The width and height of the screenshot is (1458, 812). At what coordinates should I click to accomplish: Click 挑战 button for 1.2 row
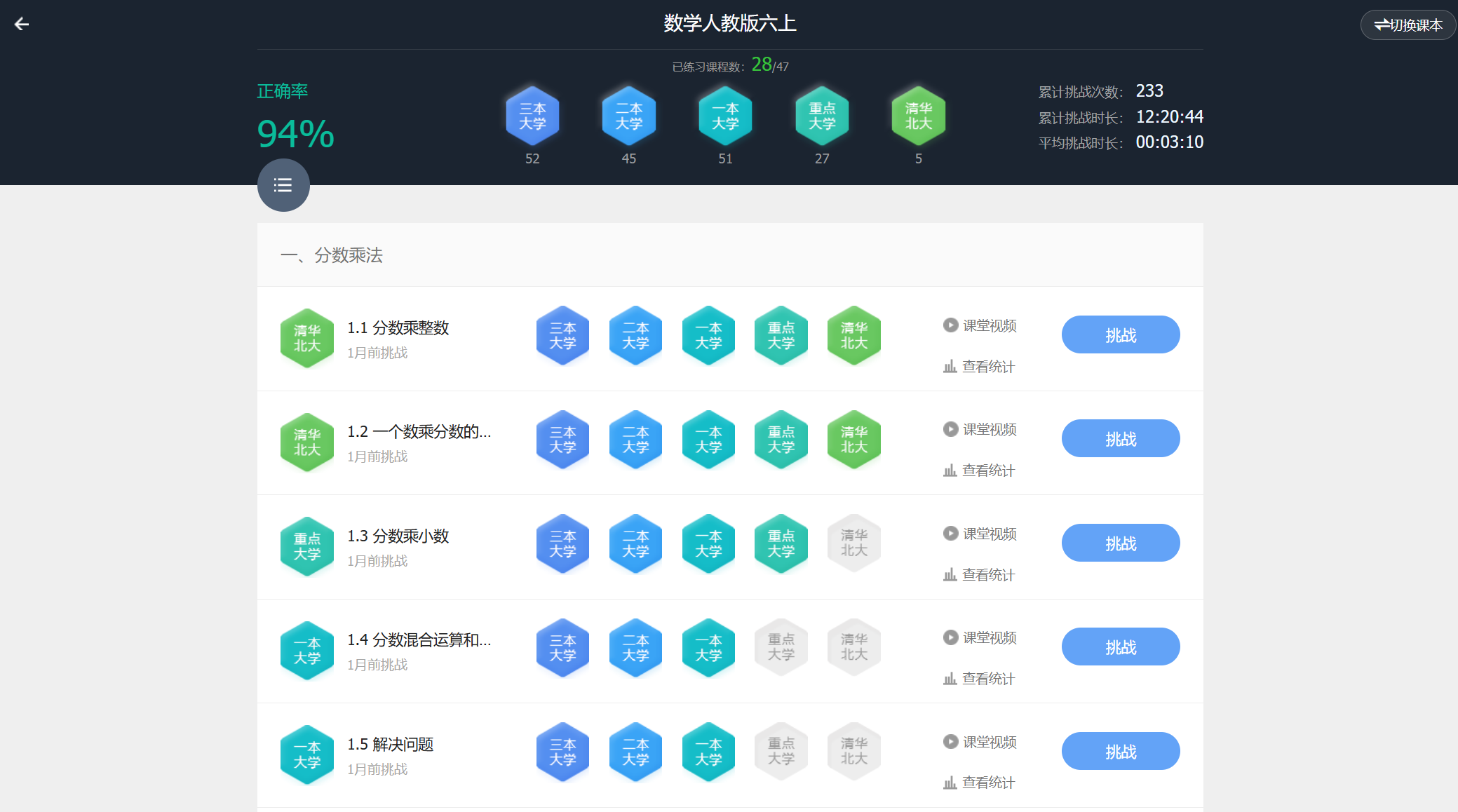(x=1121, y=438)
